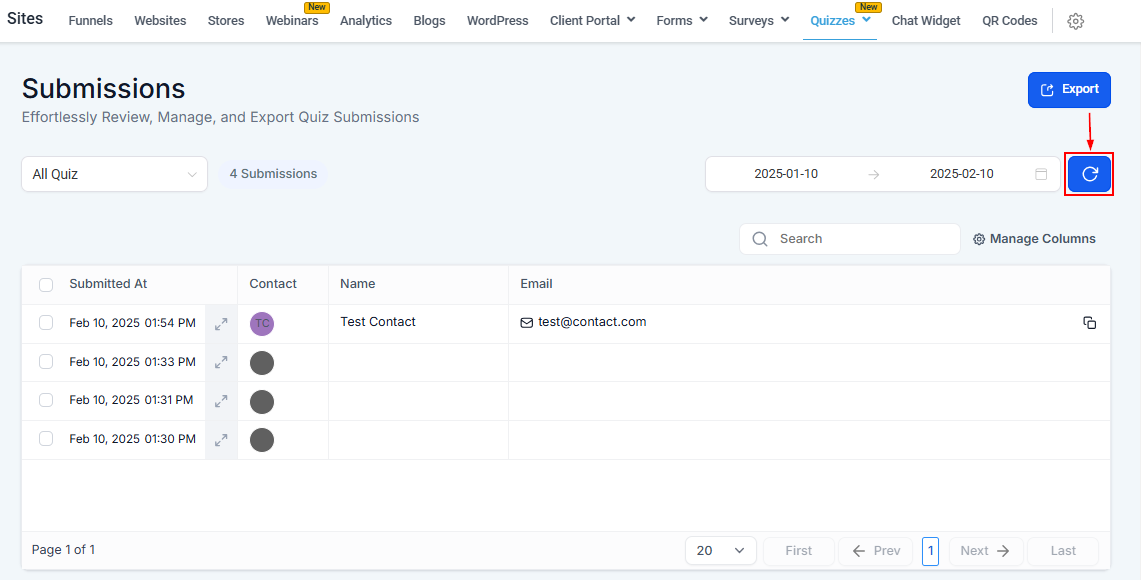
Task: Click the TC contact avatar
Action: coord(262,324)
